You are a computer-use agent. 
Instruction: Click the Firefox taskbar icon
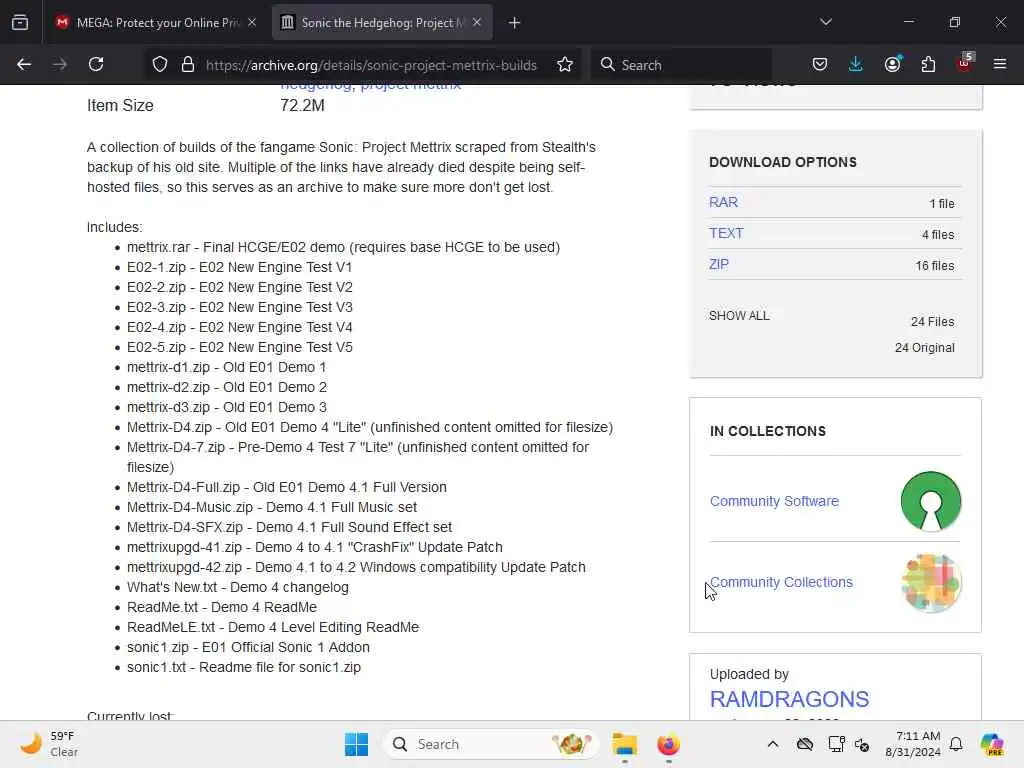668,744
